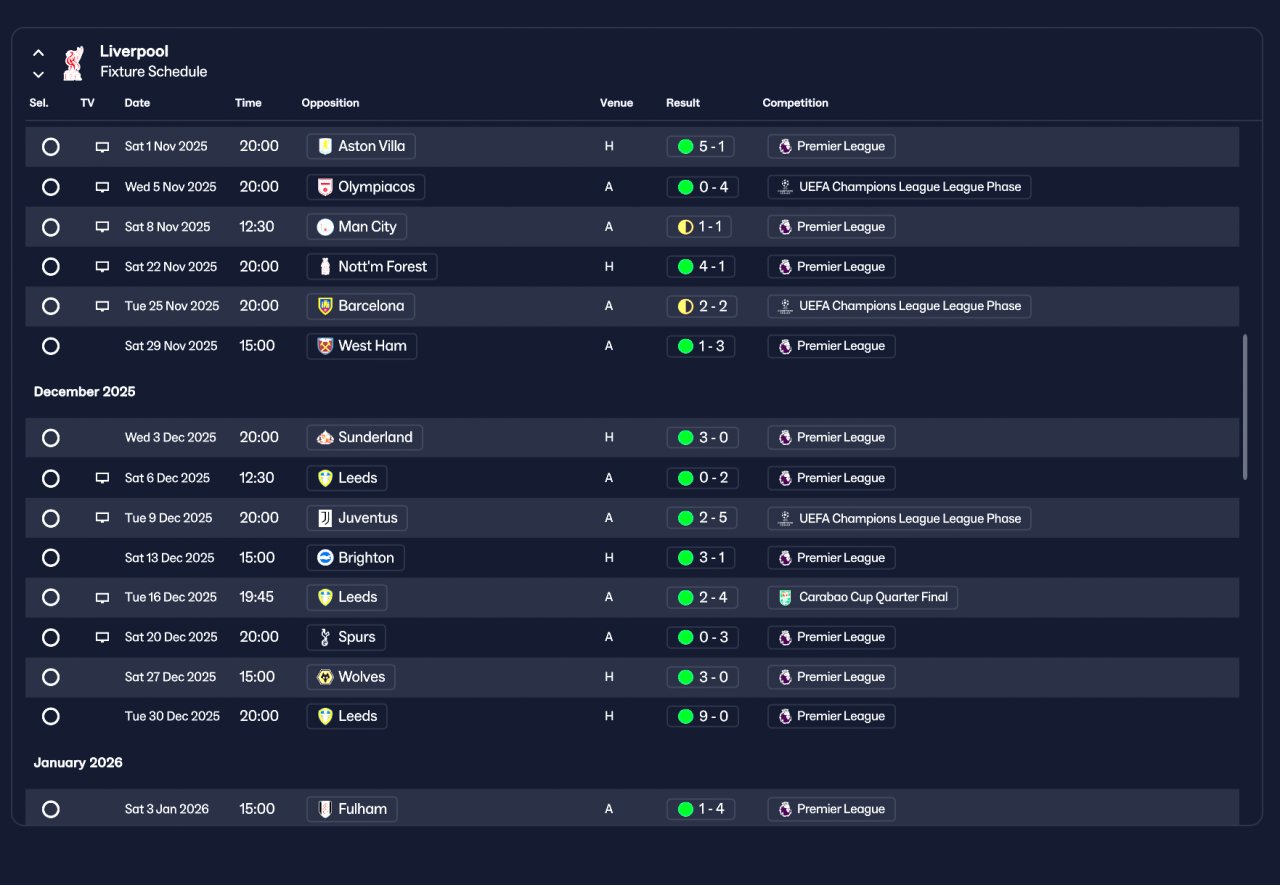
Task: Open Premier League tag on Aston Villa row
Action: [831, 146]
